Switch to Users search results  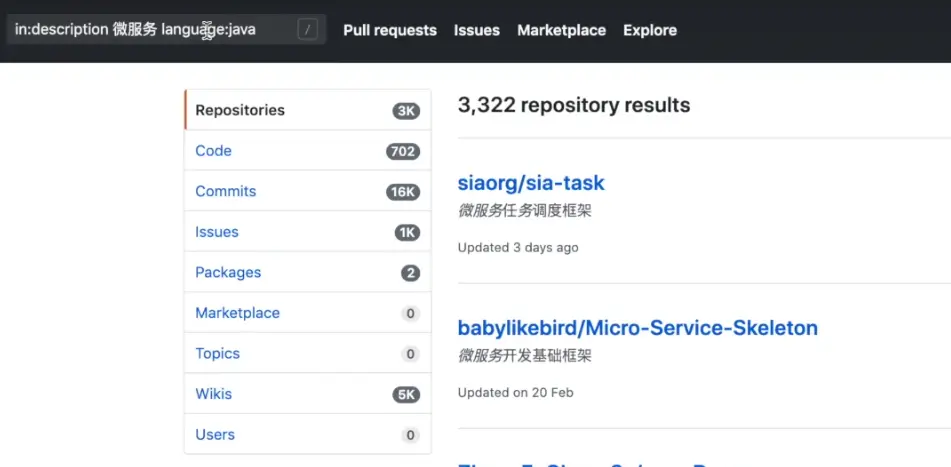pyautogui.click(x=215, y=435)
